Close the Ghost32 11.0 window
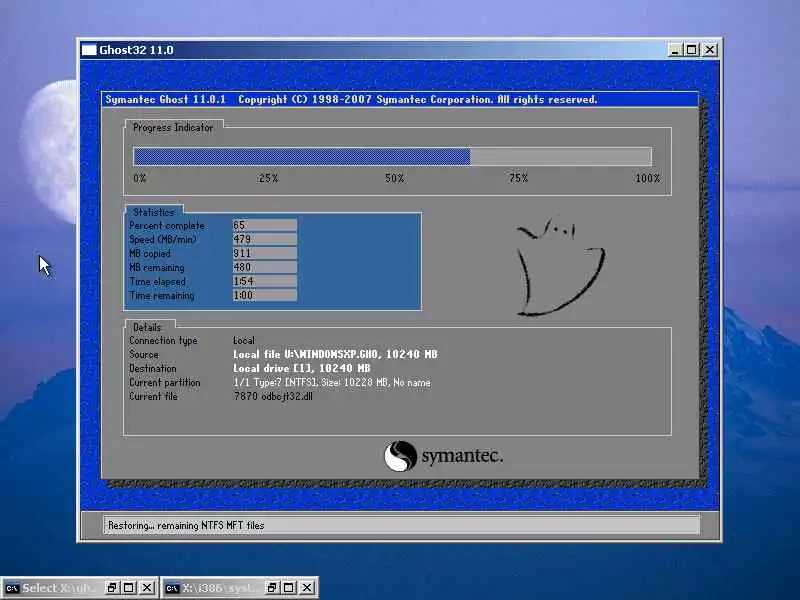The height and width of the screenshot is (600, 800). 710,50
